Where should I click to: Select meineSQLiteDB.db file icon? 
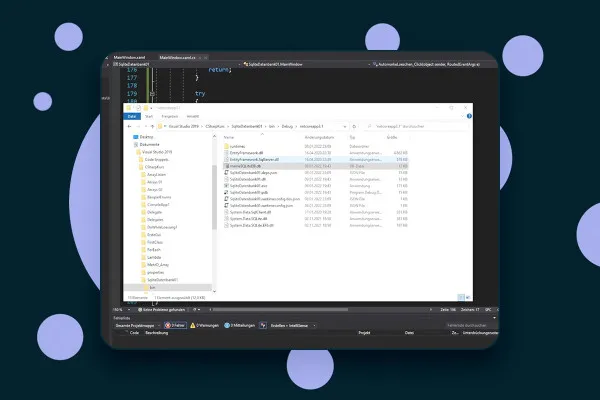point(226,166)
